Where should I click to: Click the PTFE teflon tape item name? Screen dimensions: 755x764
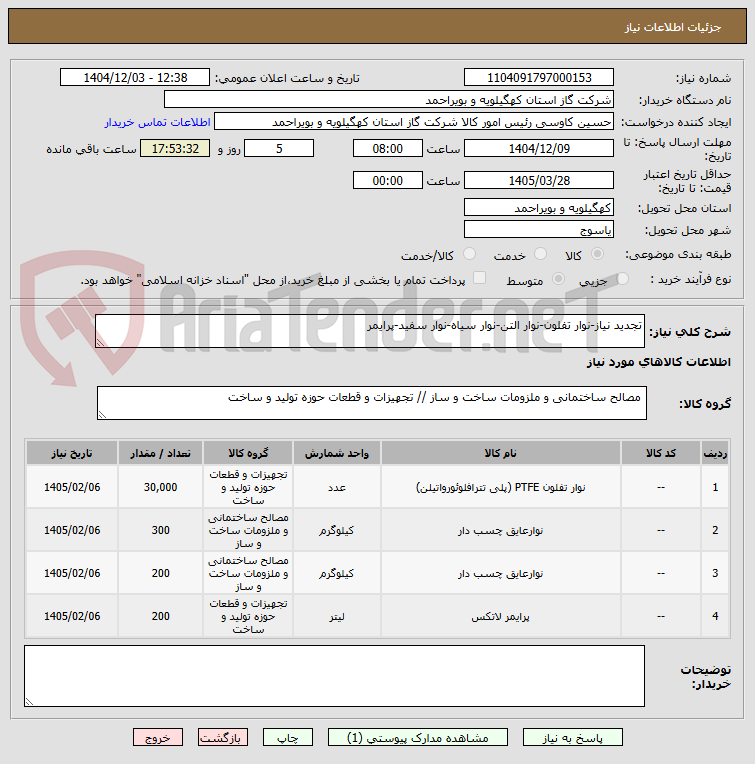point(500,487)
